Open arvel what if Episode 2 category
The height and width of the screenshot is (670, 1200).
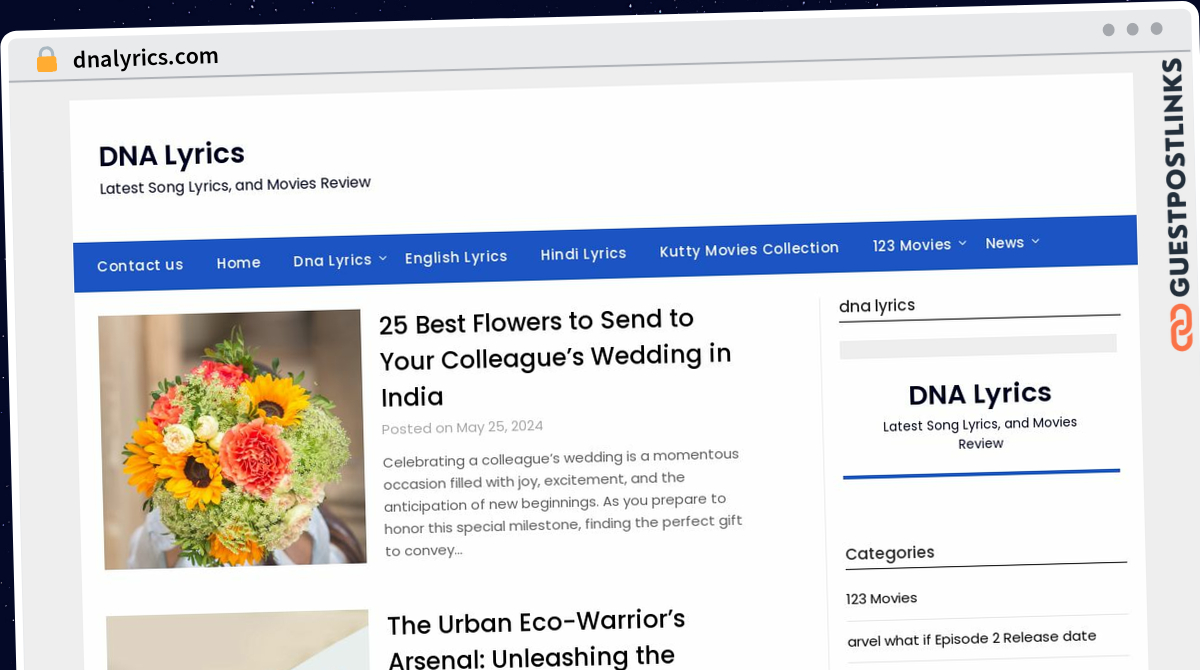[x=972, y=637]
